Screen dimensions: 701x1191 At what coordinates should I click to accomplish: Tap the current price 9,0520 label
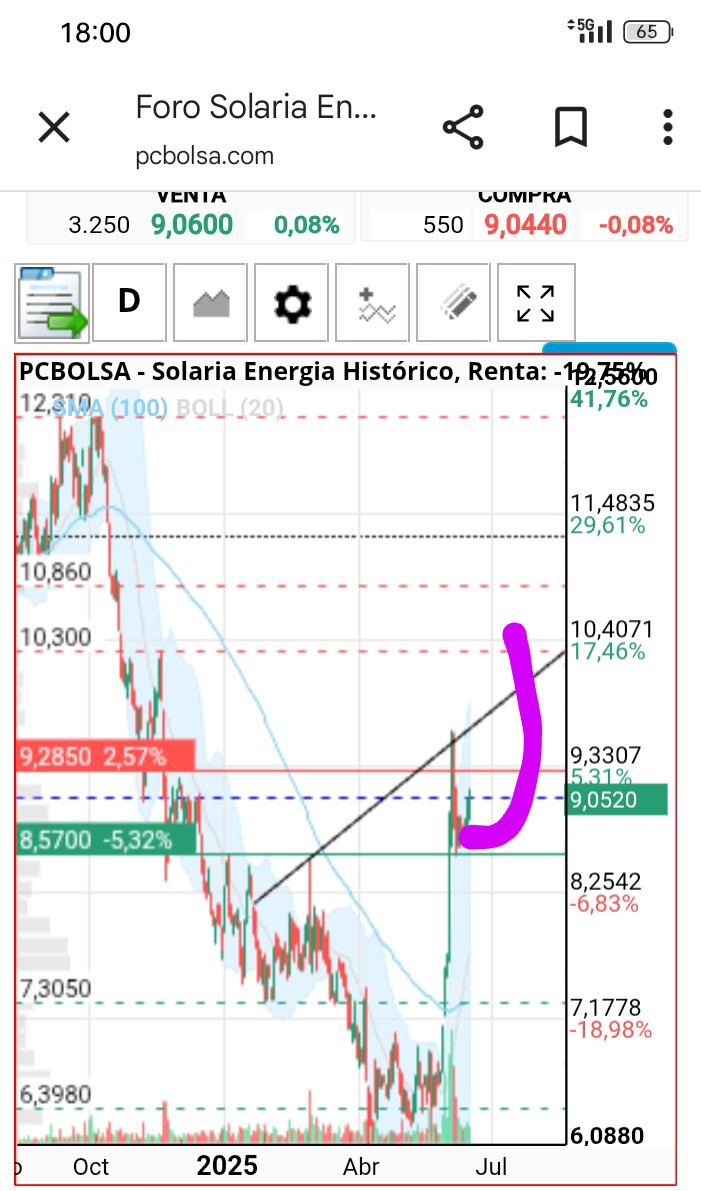617,800
